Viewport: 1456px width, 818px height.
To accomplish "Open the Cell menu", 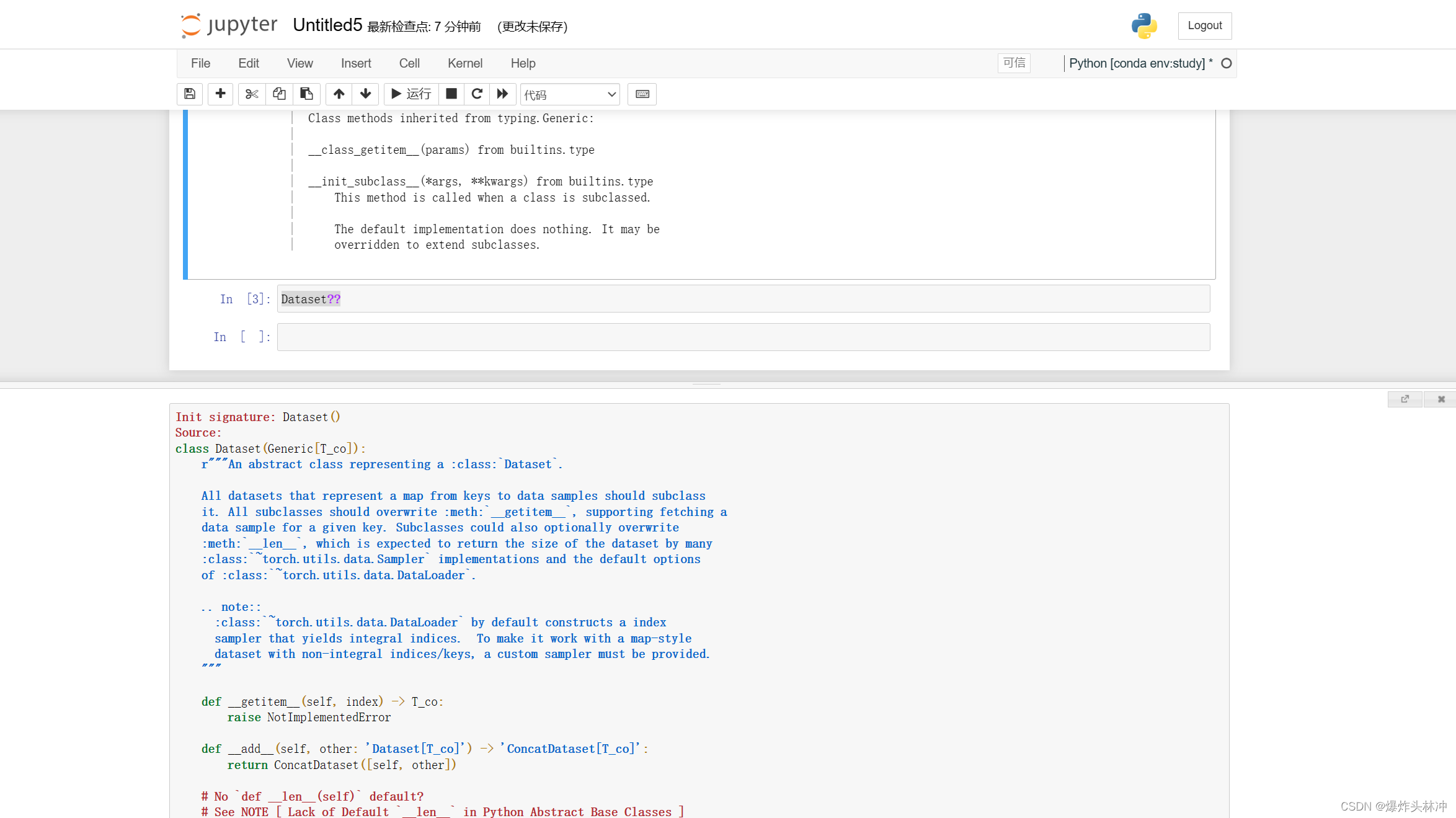I will point(409,63).
